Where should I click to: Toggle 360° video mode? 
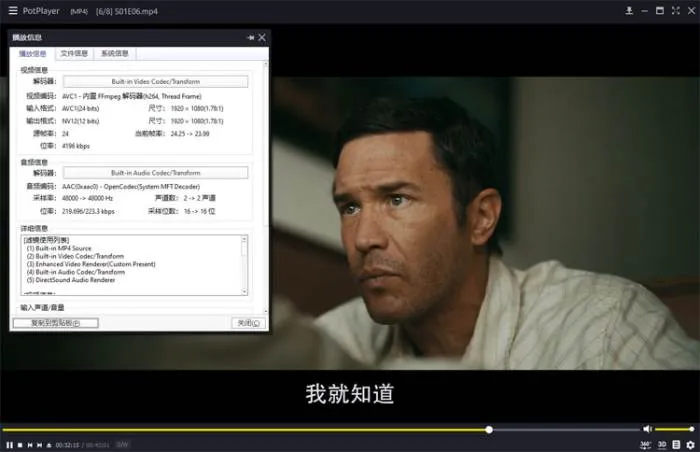(x=646, y=444)
